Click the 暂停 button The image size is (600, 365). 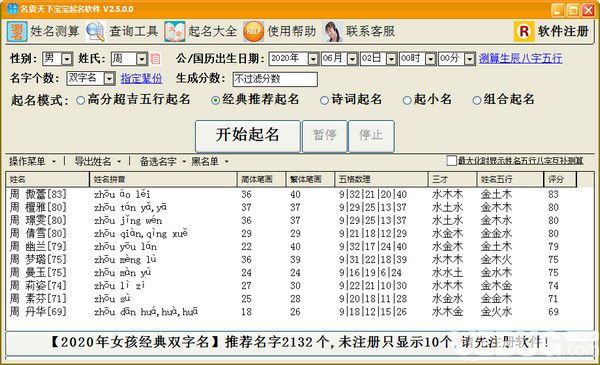pyautogui.click(x=325, y=136)
